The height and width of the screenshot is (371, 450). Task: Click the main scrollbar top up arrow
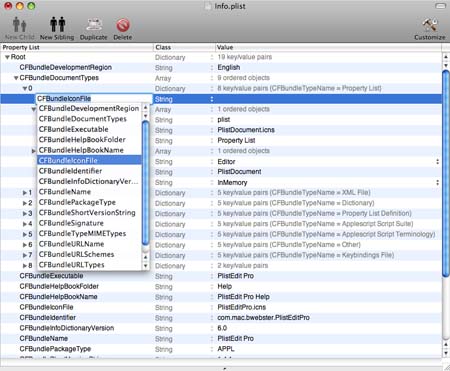[x=446, y=57]
